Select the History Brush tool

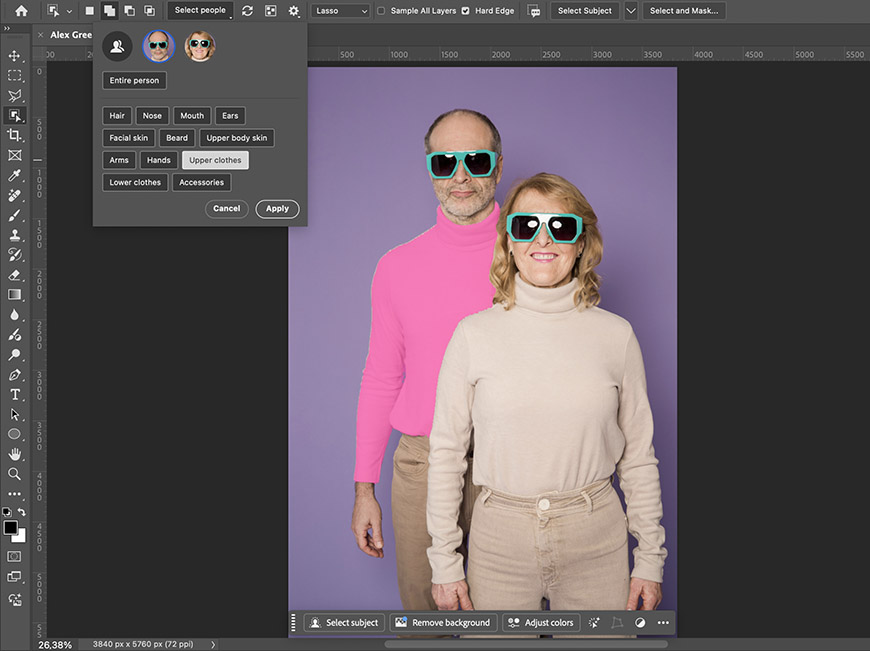[14, 255]
